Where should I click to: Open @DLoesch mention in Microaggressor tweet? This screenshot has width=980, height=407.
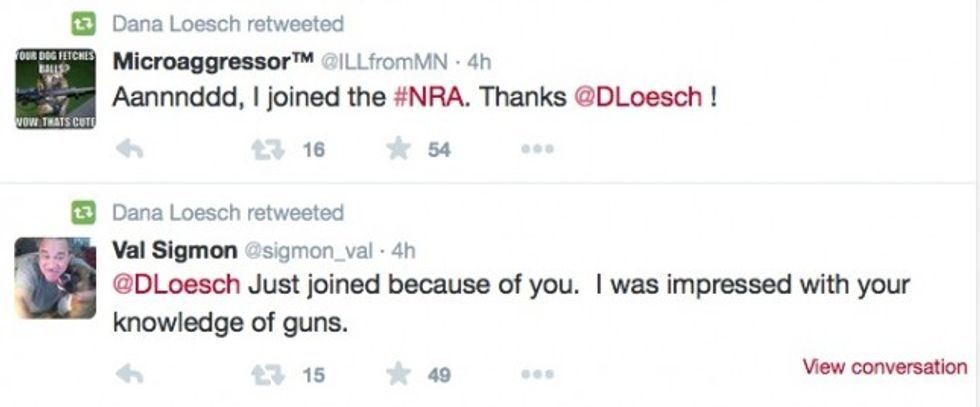pos(636,99)
